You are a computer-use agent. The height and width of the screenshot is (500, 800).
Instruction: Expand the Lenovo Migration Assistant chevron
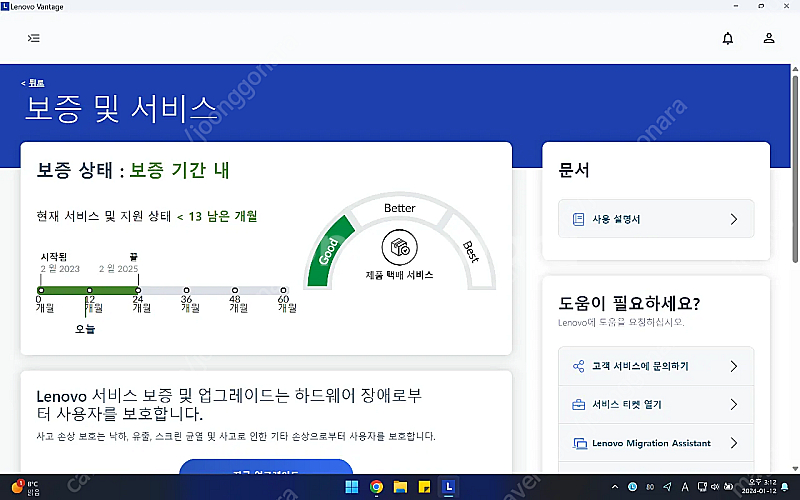pyautogui.click(x=733, y=443)
